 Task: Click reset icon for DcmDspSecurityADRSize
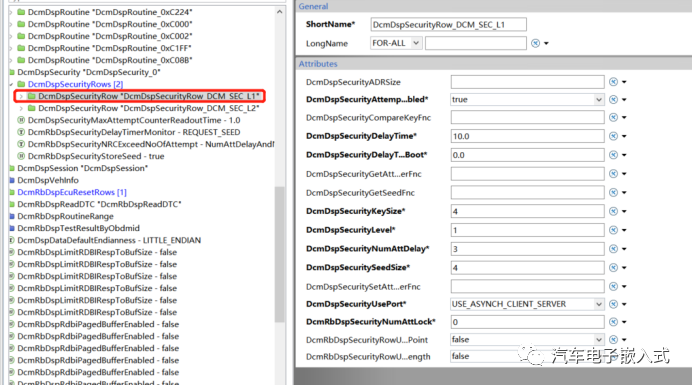[613, 82]
